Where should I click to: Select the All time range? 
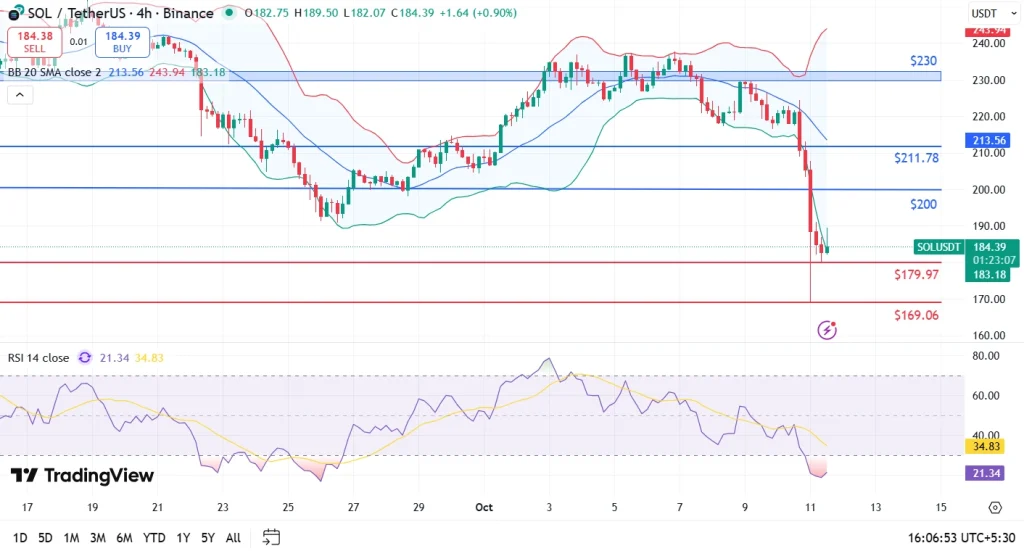click(x=233, y=537)
